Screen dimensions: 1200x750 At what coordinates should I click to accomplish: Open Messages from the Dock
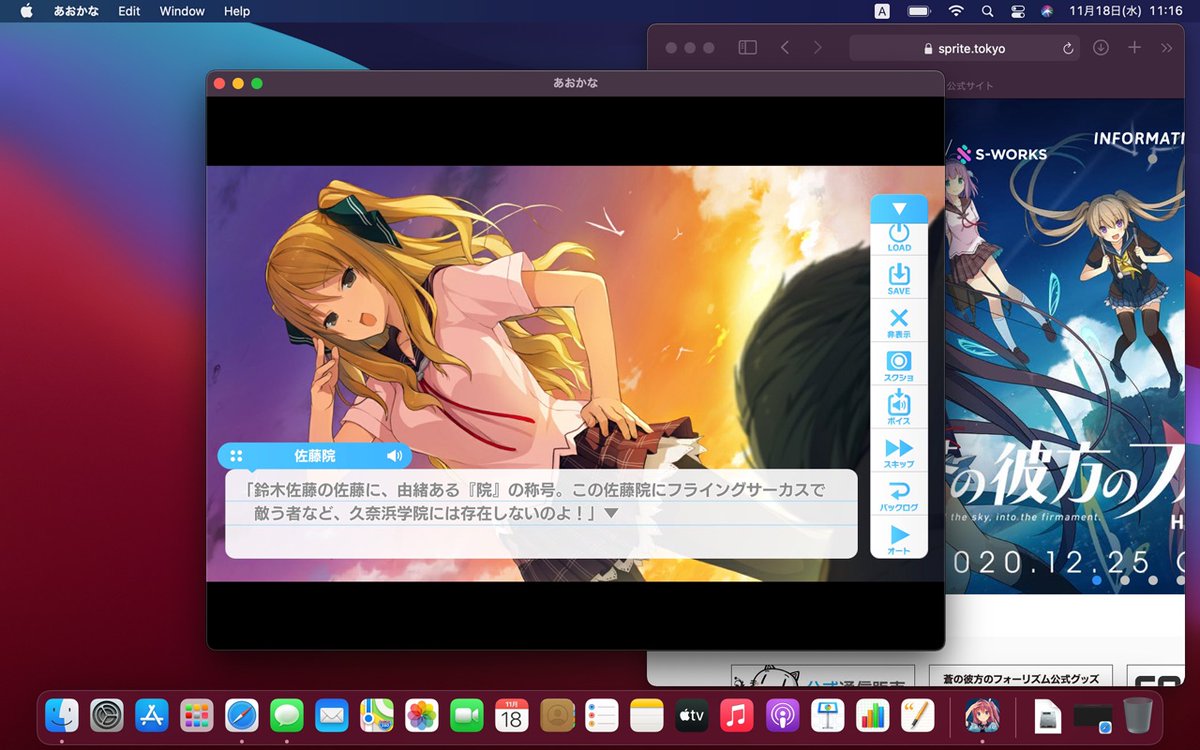(287, 715)
